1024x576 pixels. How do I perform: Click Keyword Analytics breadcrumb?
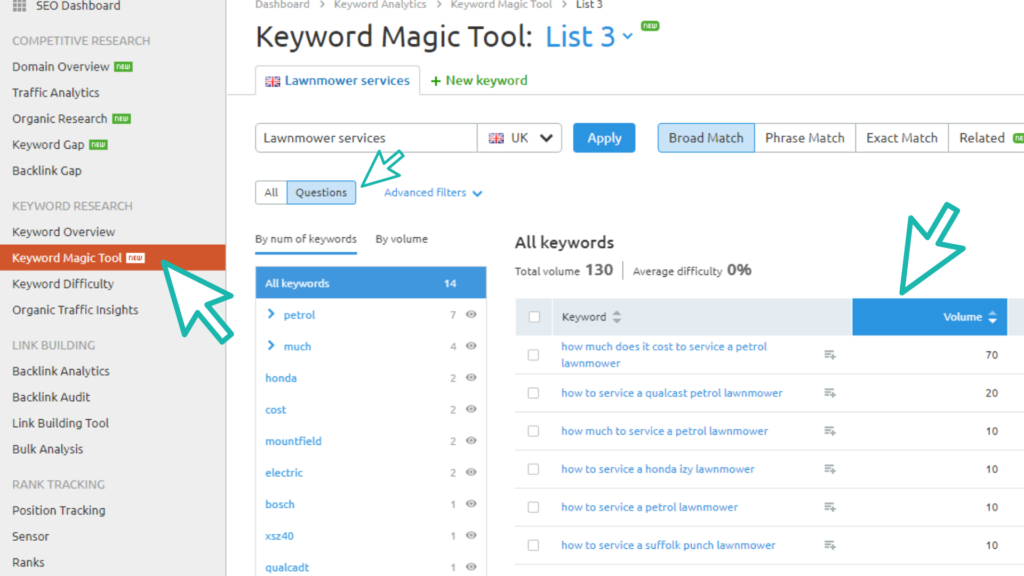tap(380, 5)
